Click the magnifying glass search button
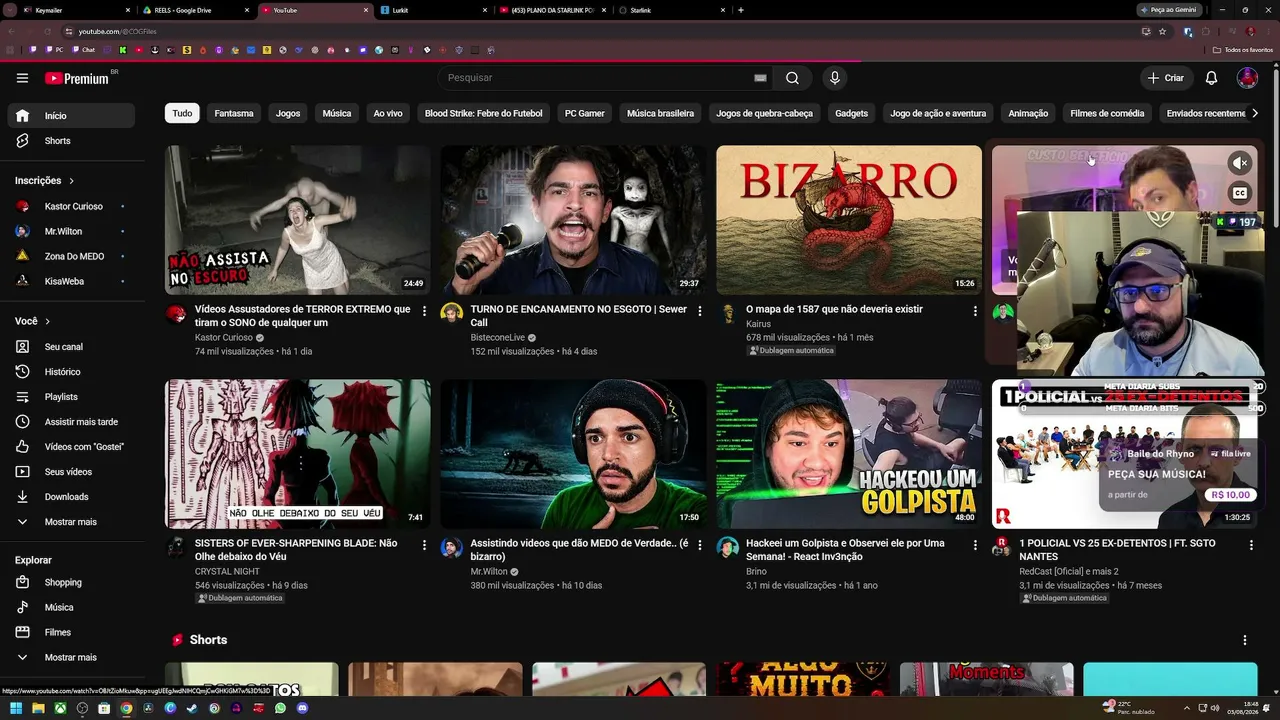The height and width of the screenshot is (720, 1280). [792, 78]
